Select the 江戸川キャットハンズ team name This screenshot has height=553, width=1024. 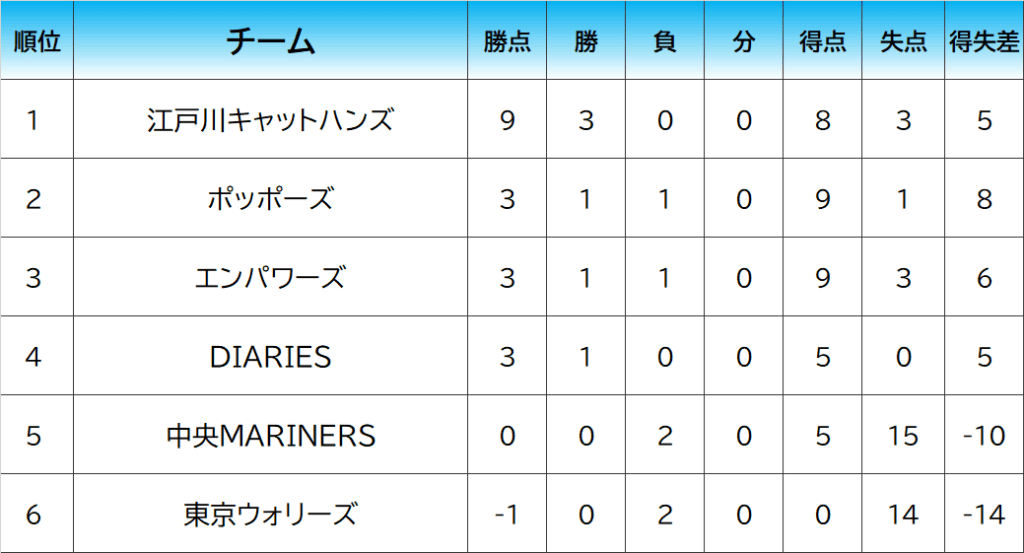270,119
